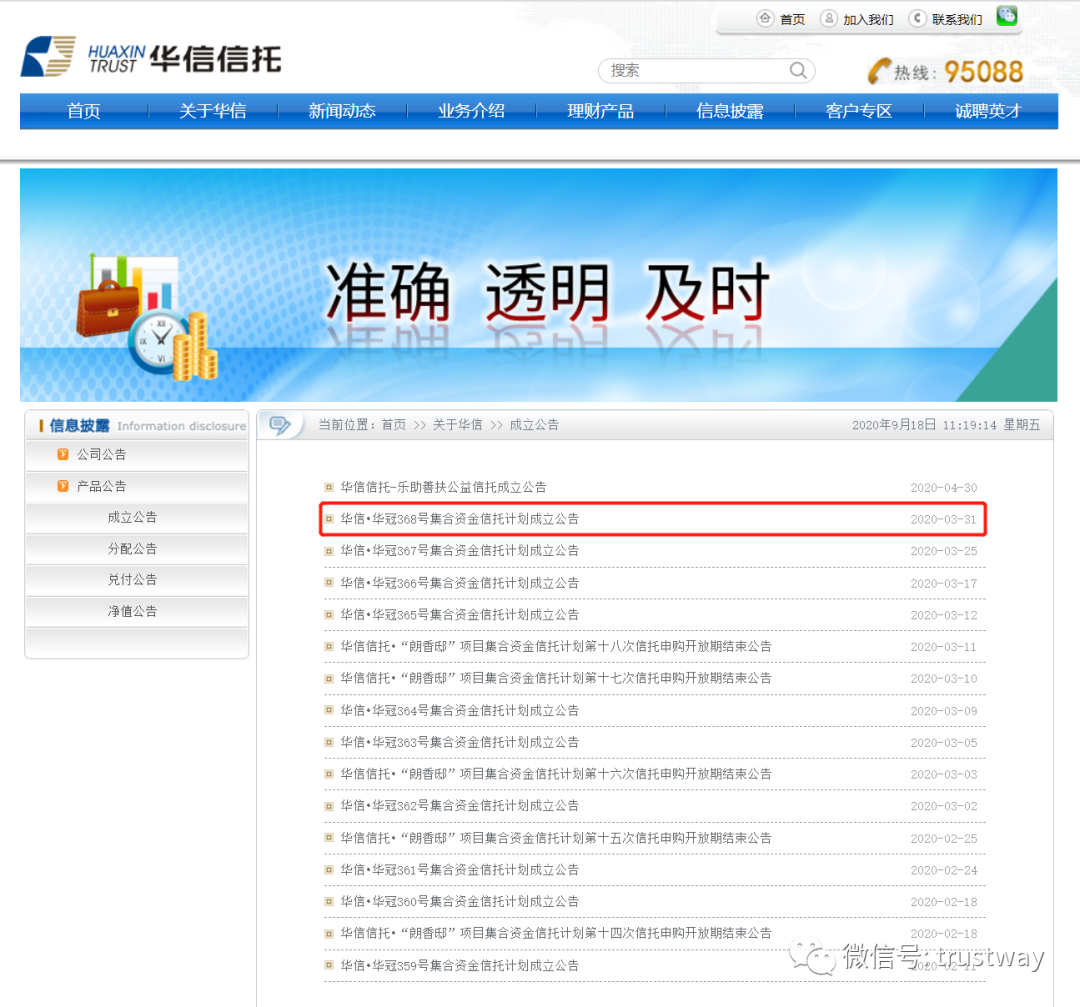Click the bullet icon before 华冠366号 announcement
Screen dimensions: 1080x1007
[329, 583]
